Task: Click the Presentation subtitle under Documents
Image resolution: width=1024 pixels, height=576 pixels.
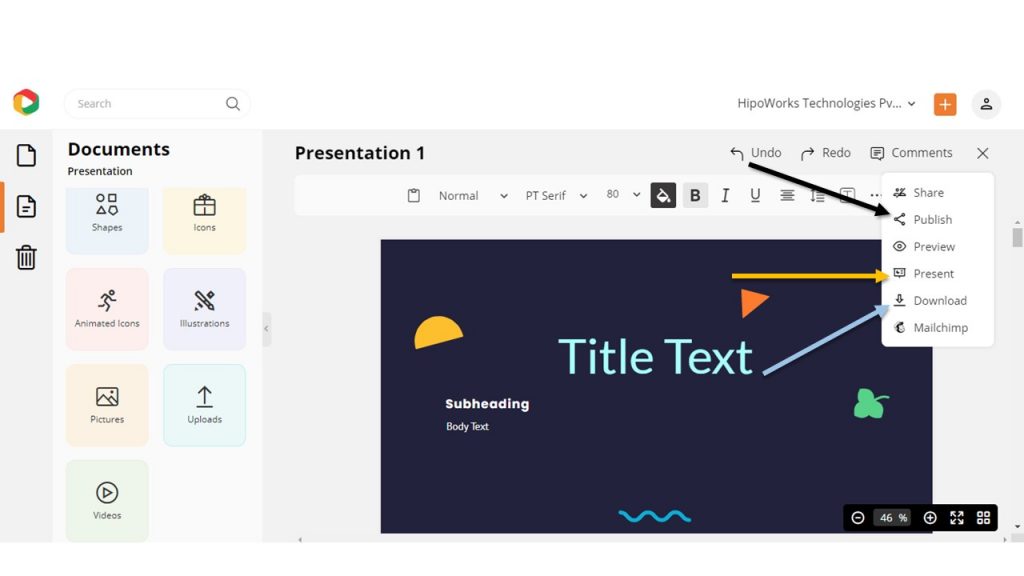Action: click(100, 171)
